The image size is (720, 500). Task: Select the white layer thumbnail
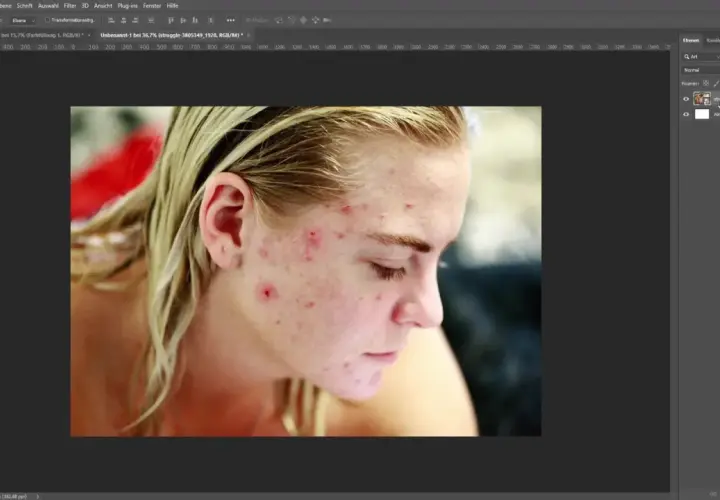(702, 114)
